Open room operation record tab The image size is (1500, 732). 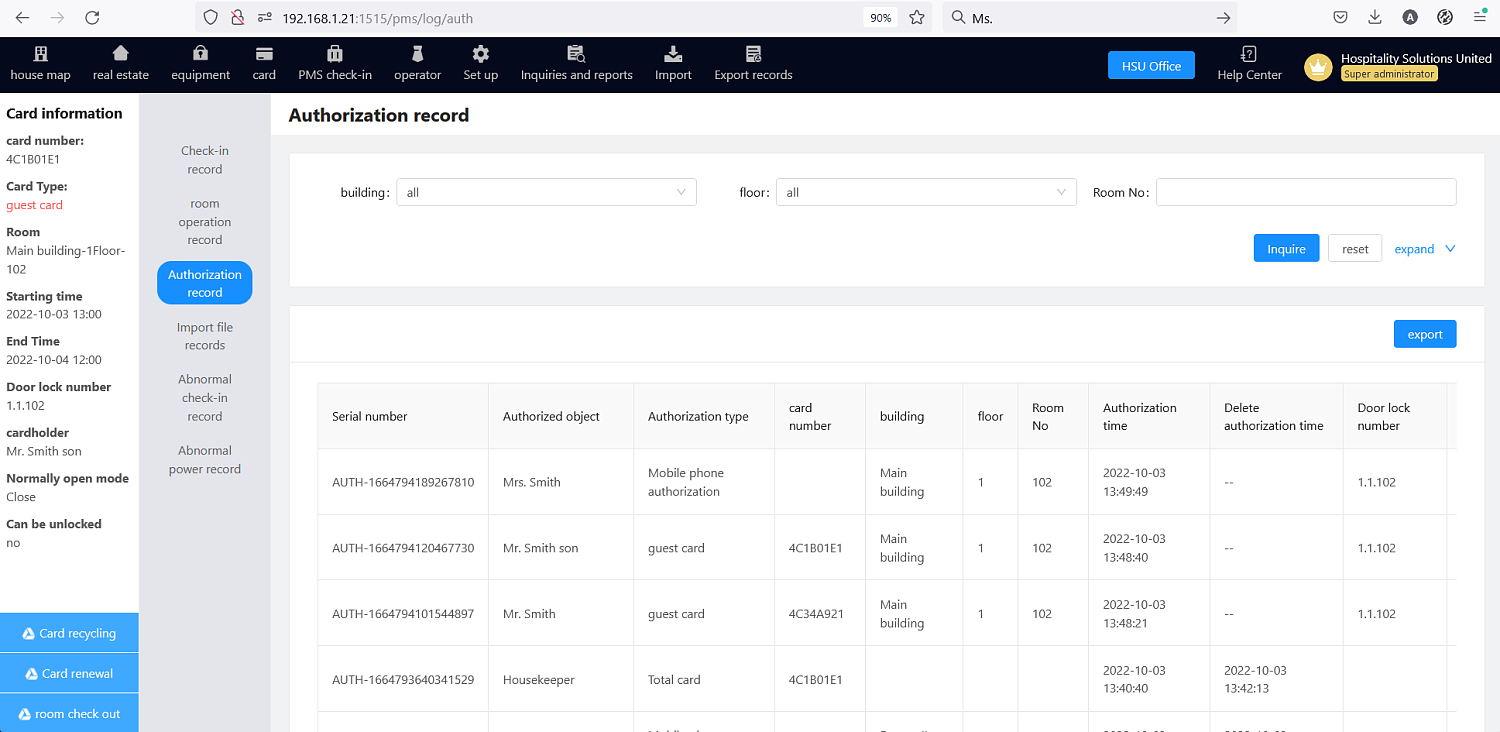pyautogui.click(x=205, y=222)
